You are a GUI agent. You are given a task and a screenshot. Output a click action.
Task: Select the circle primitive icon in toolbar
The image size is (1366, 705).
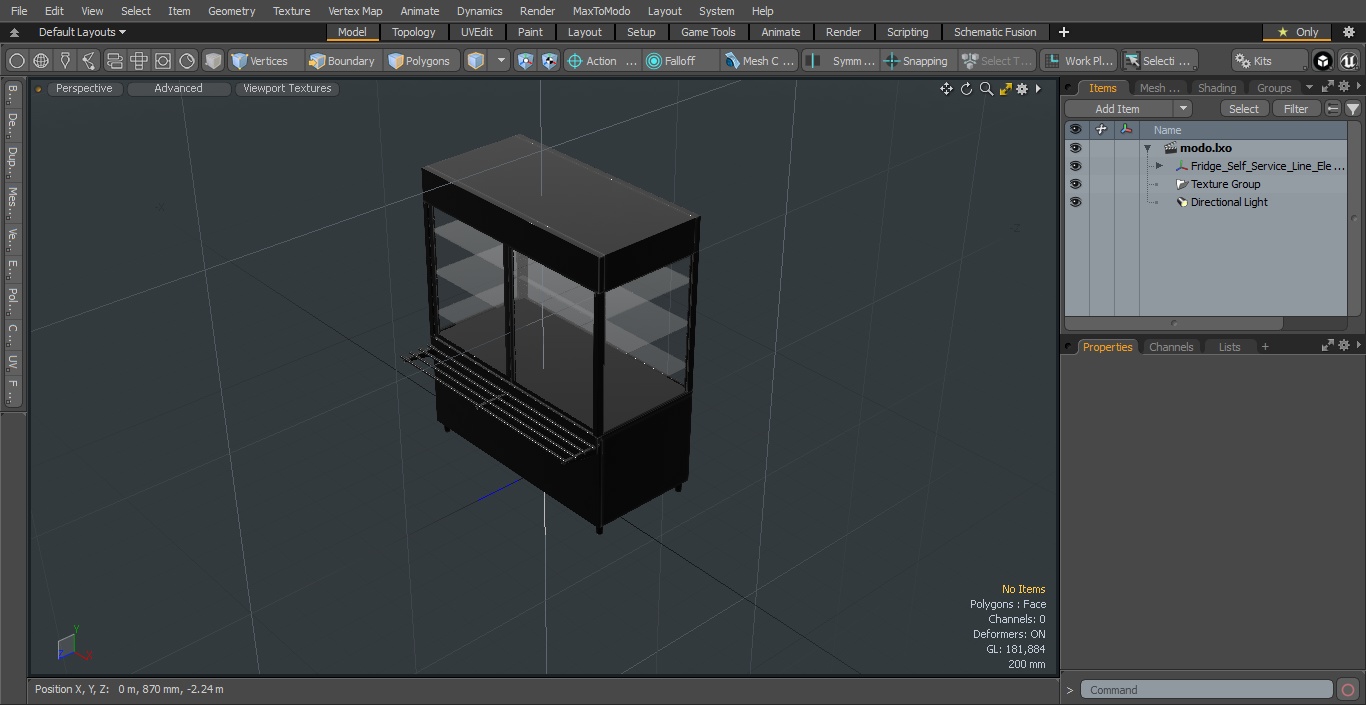click(16, 61)
